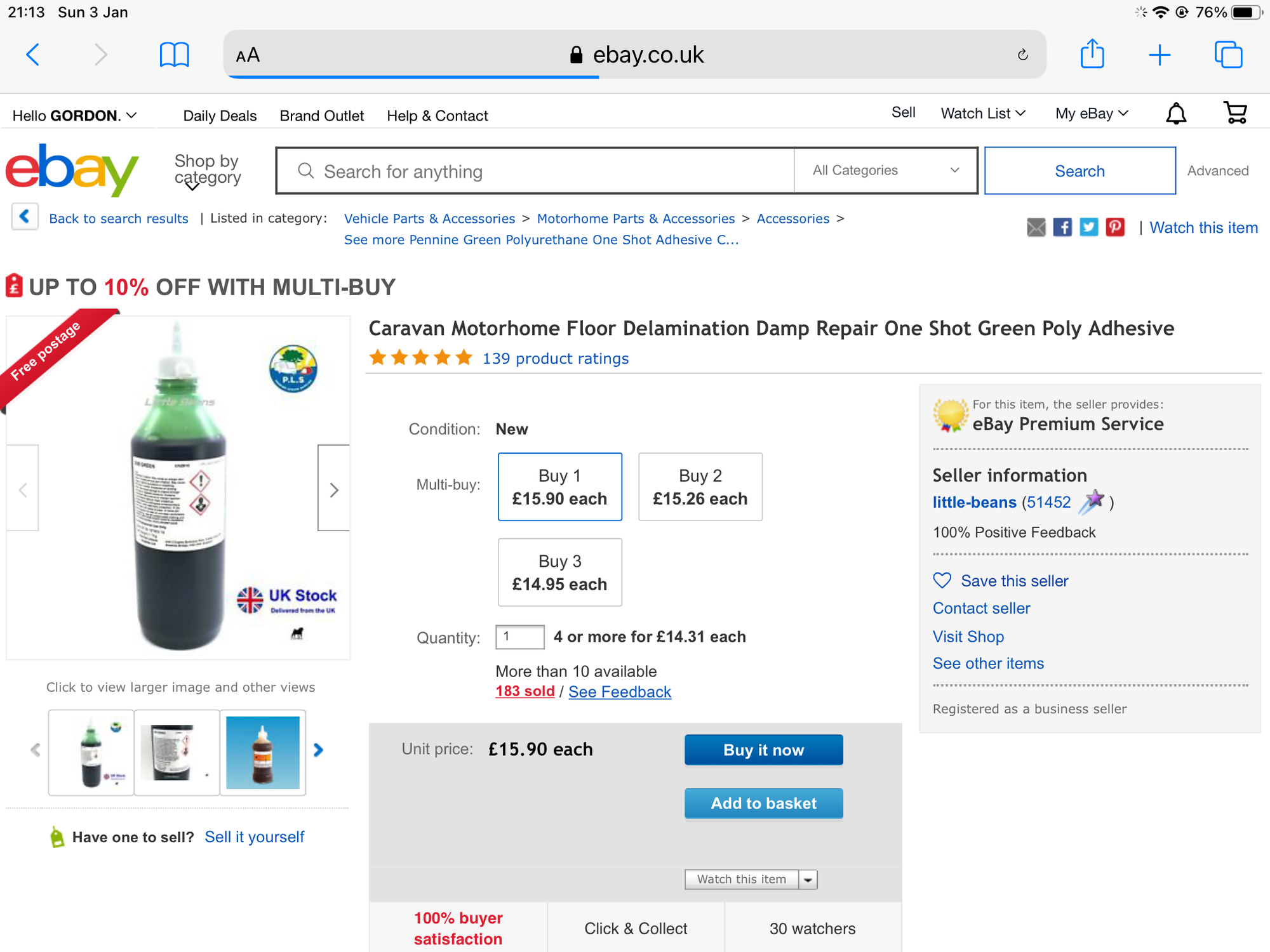Open Daily Deals menu item

220,116
